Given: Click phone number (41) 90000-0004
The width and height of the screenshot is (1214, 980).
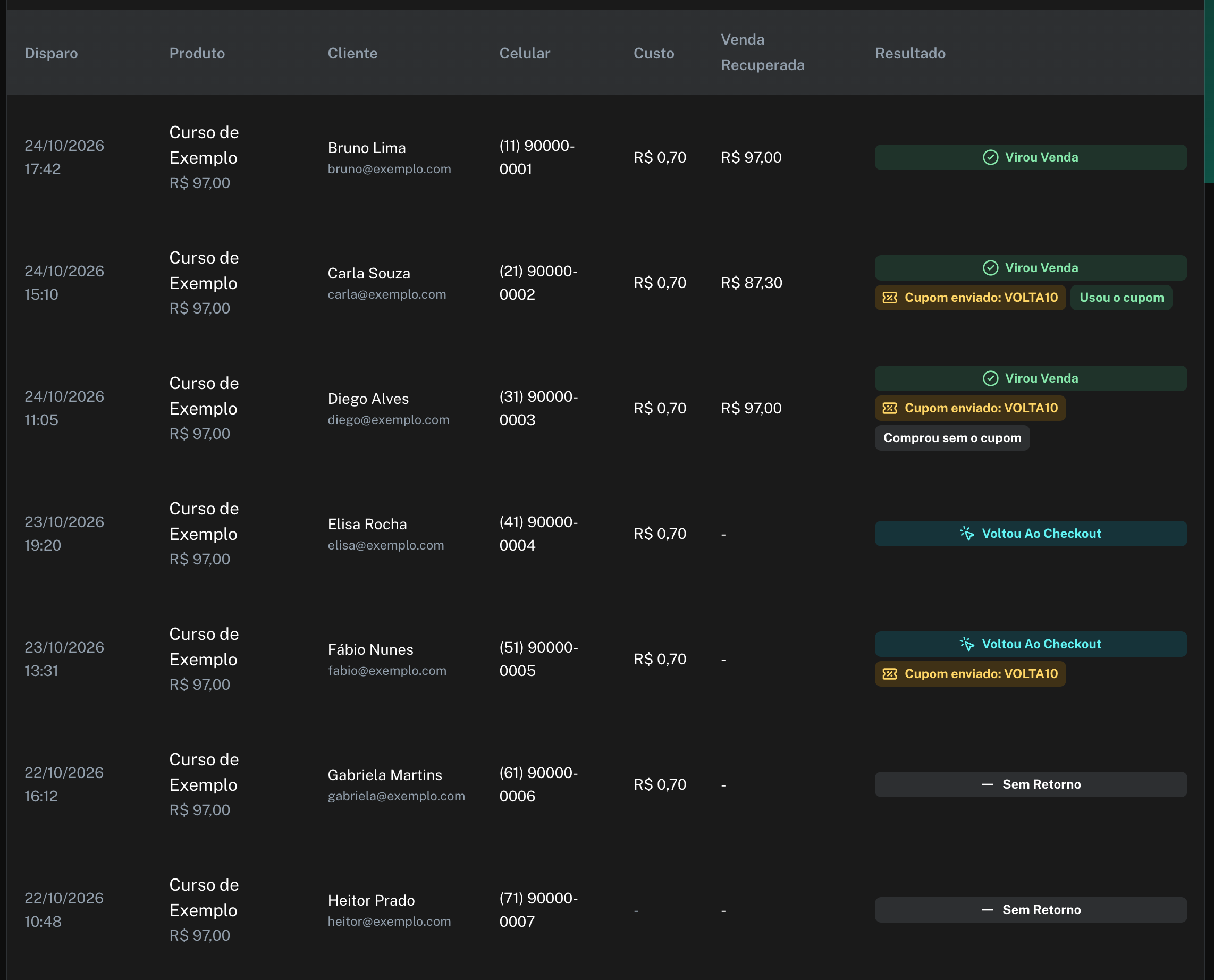Looking at the screenshot, I should 538,534.
